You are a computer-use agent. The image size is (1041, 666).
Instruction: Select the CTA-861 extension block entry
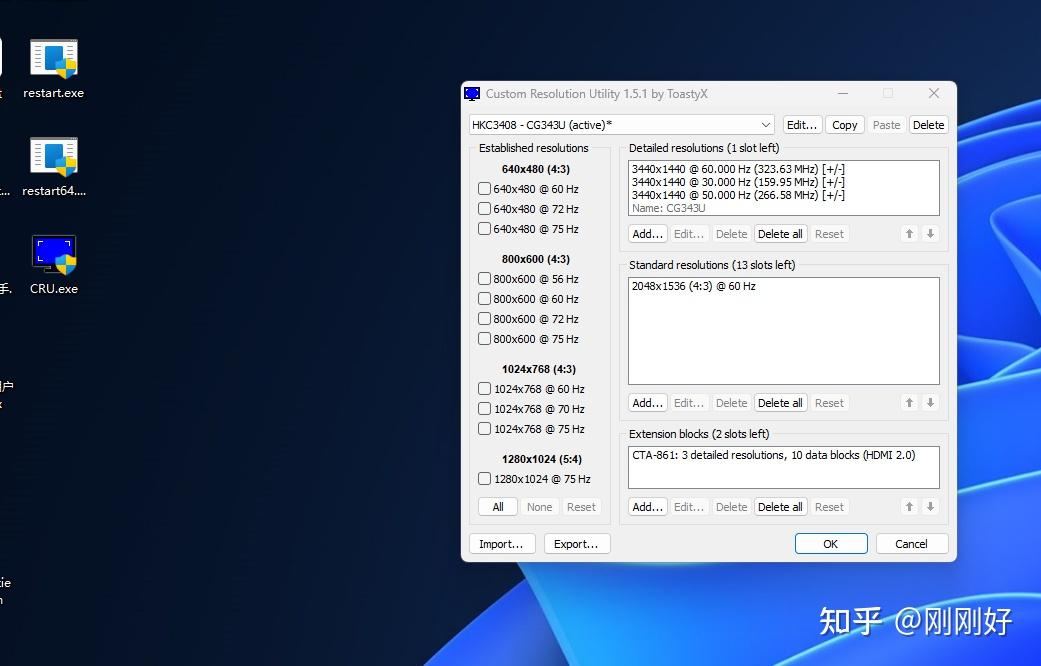783,456
